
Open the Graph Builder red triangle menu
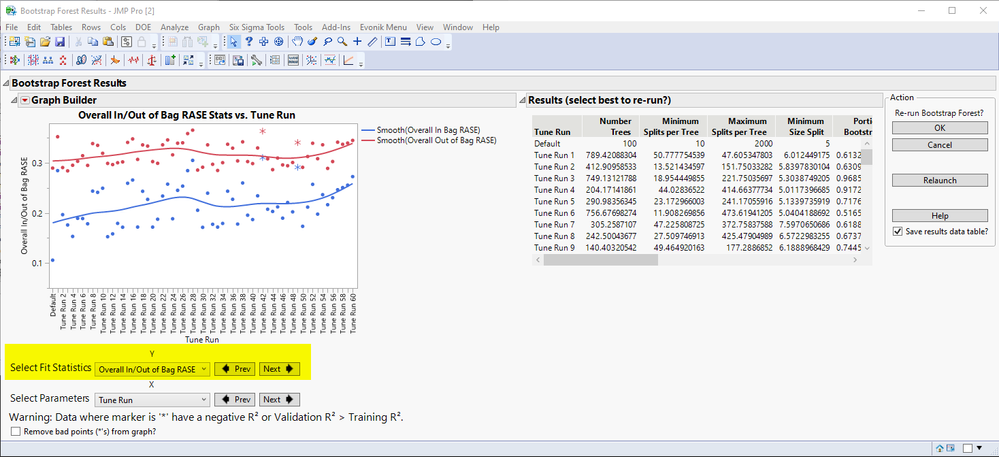(25, 100)
